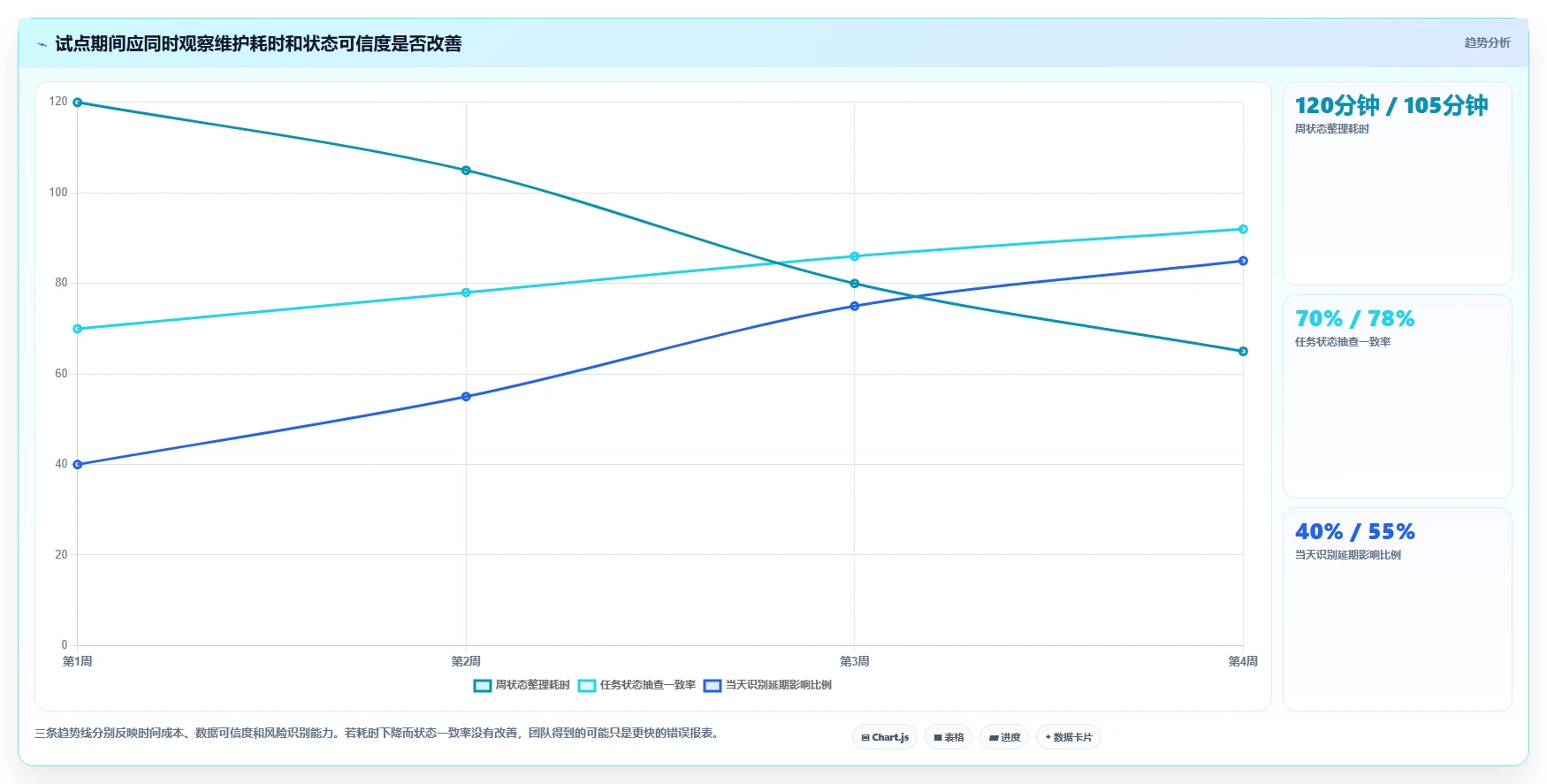Click the 第1周 x-axis label
Screen dimensions: 1547x784
tap(78, 661)
